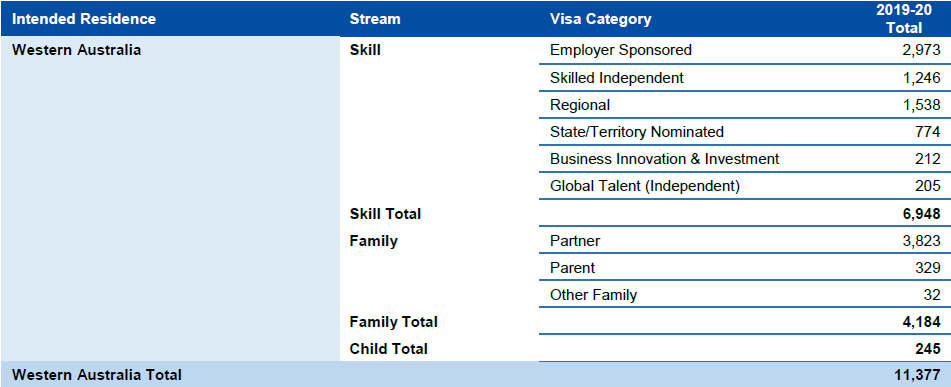Click the 6,948 skill total value
Viewport: 951px width, 387px height.
click(921, 214)
